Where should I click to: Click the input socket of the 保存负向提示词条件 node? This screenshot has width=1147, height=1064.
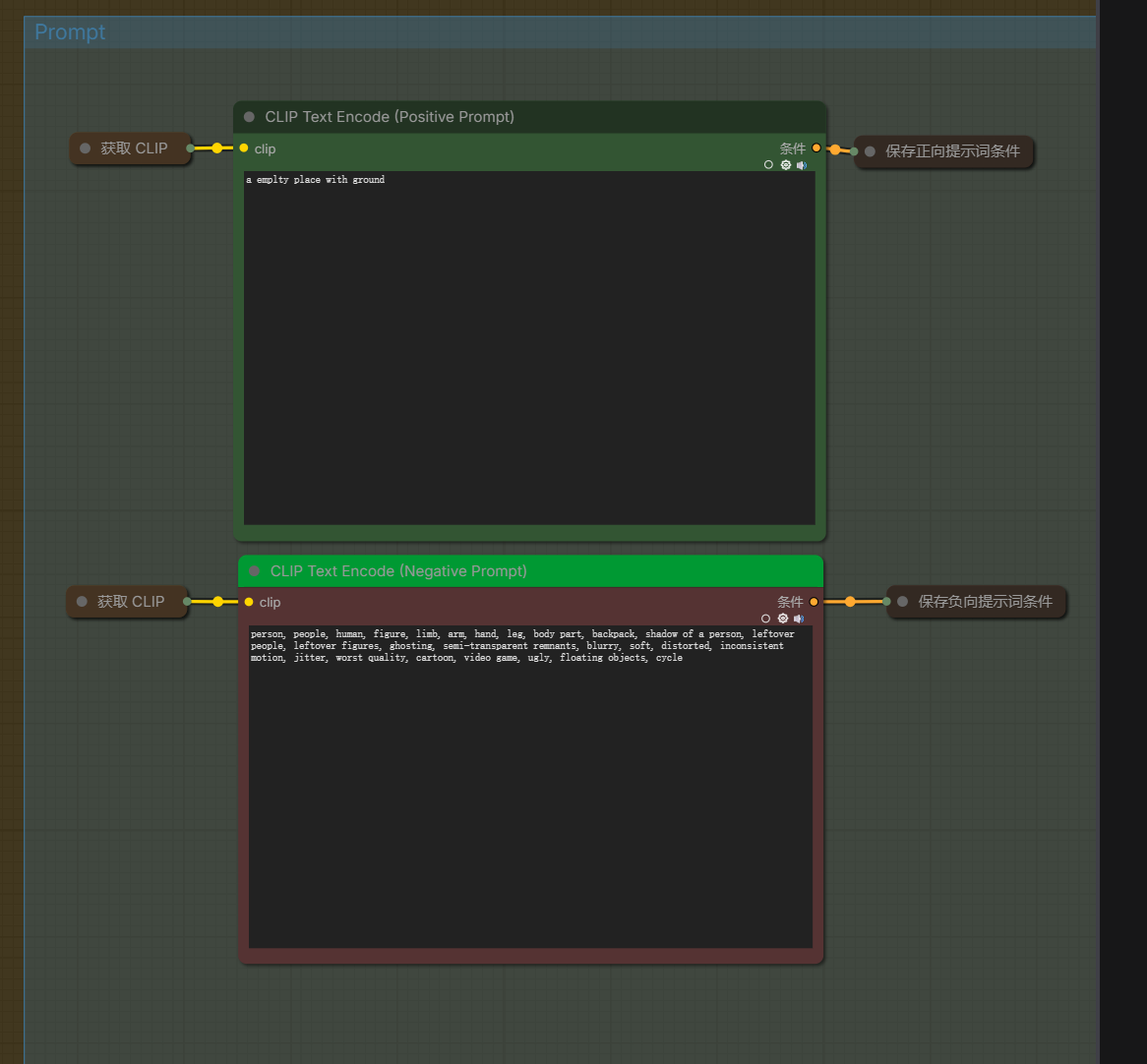886,602
